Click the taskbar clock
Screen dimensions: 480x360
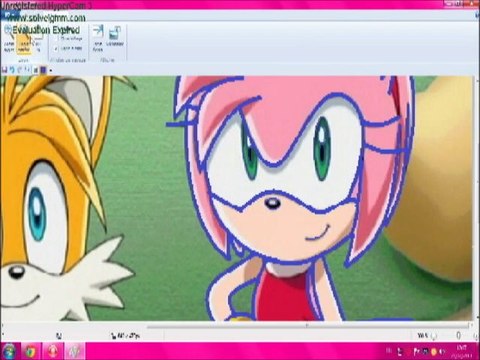click(462, 351)
